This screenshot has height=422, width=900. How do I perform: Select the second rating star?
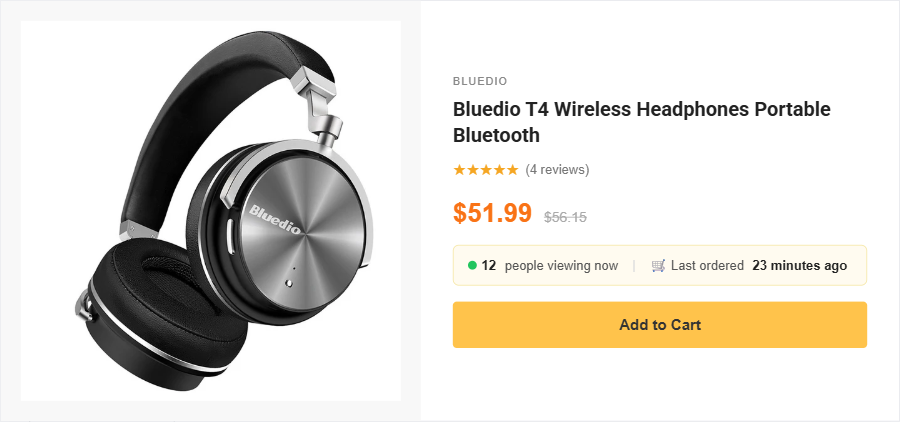click(472, 170)
